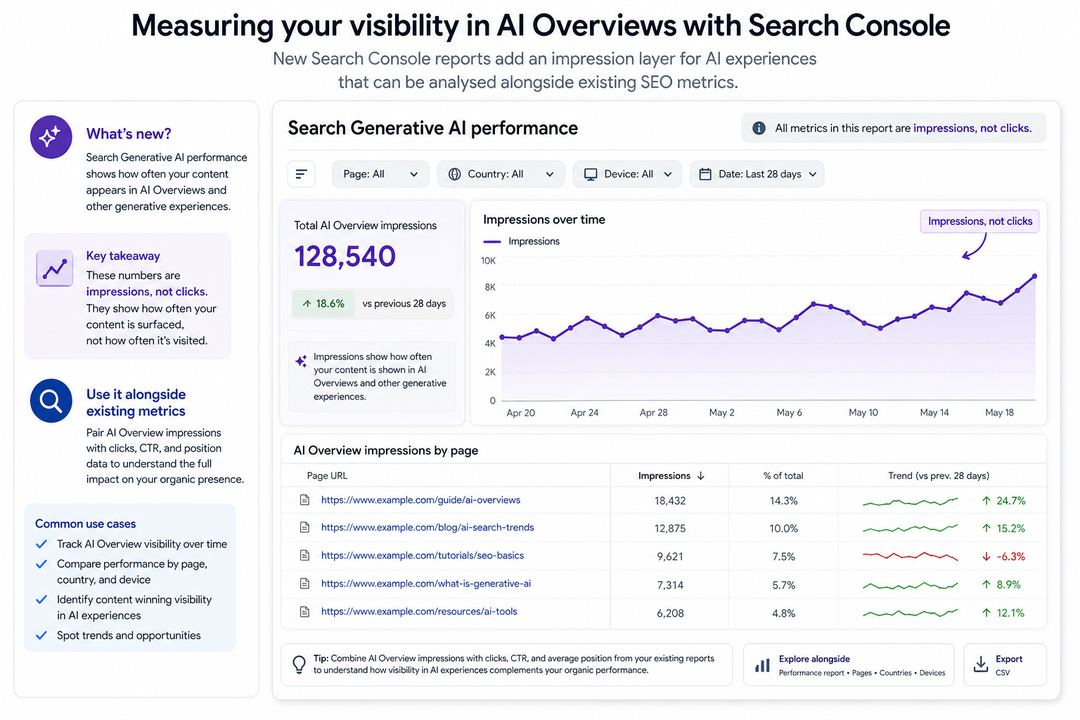This screenshot has height=720, width=1080.
Task: Click checkmark for Identify content winning visibility
Action: pos(41,600)
